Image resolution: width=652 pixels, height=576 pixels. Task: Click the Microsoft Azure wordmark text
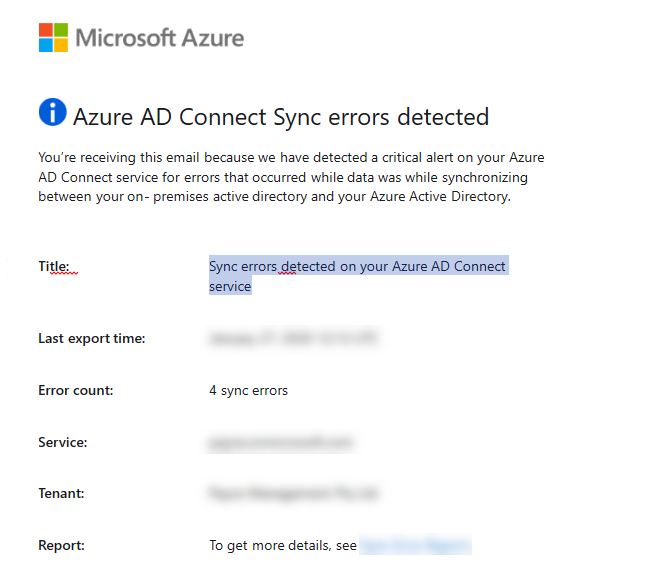coord(160,39)
